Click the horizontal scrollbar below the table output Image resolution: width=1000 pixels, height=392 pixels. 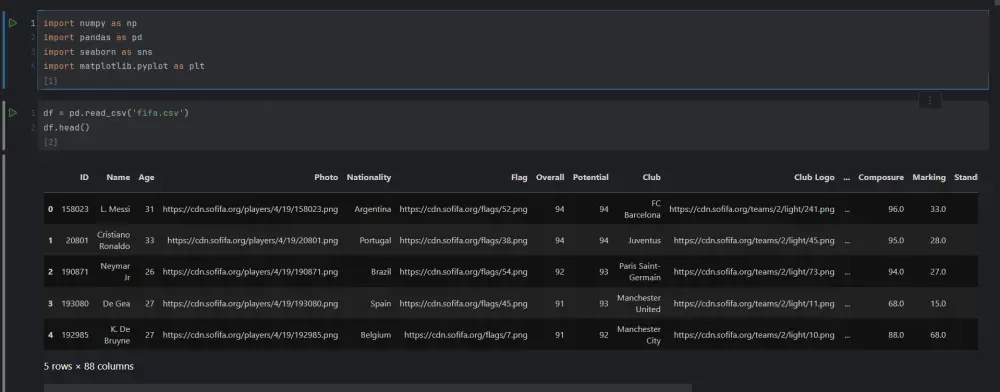click(x=367, y=388)
